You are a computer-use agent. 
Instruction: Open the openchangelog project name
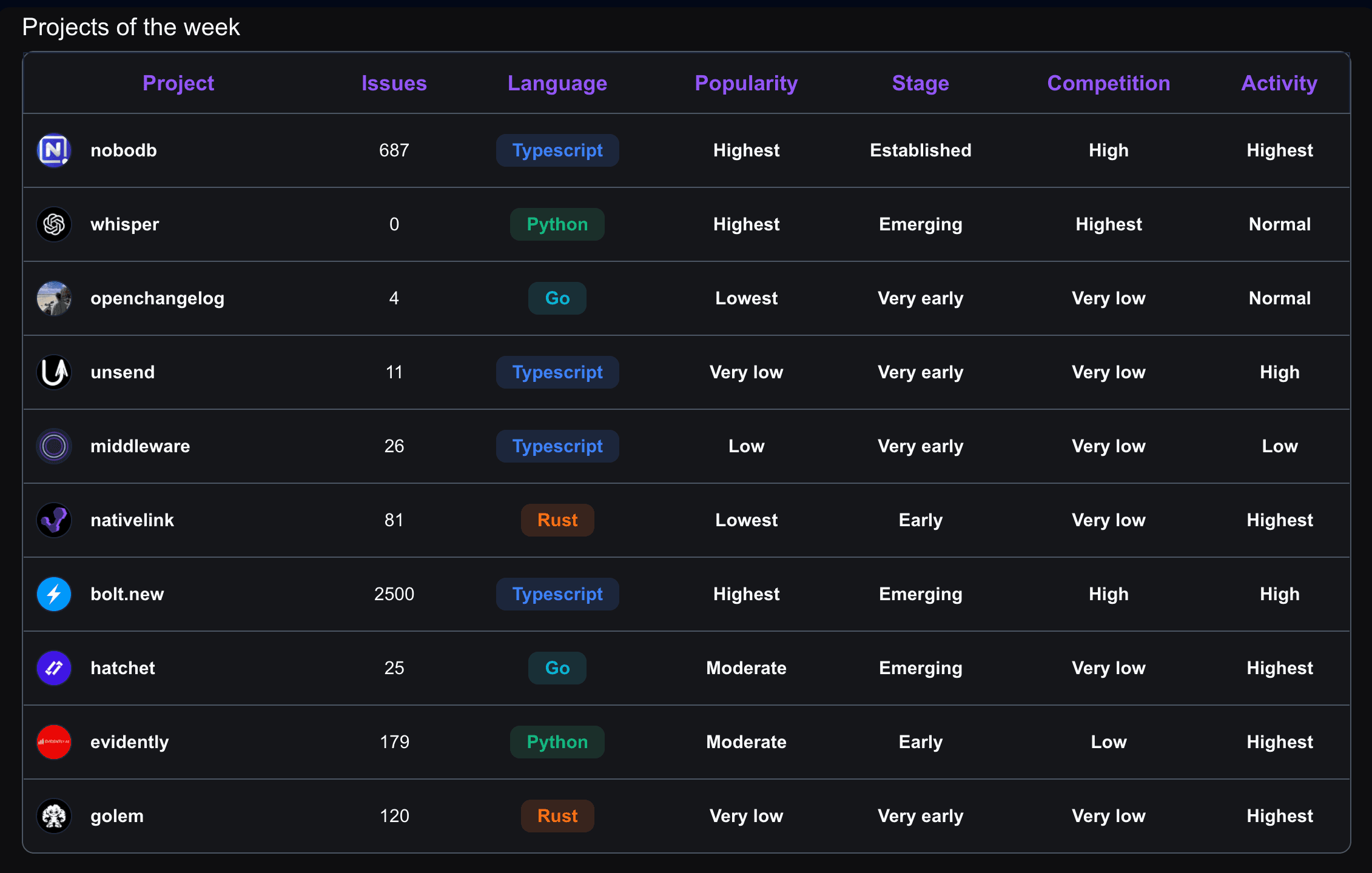158,298
